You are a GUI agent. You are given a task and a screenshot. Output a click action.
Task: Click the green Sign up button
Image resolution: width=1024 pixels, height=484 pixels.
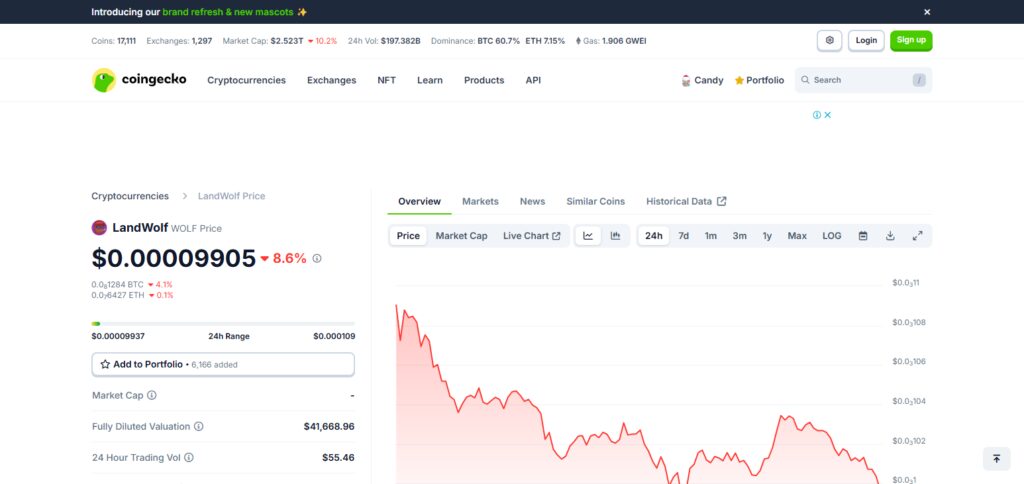[x=911, y=40]
